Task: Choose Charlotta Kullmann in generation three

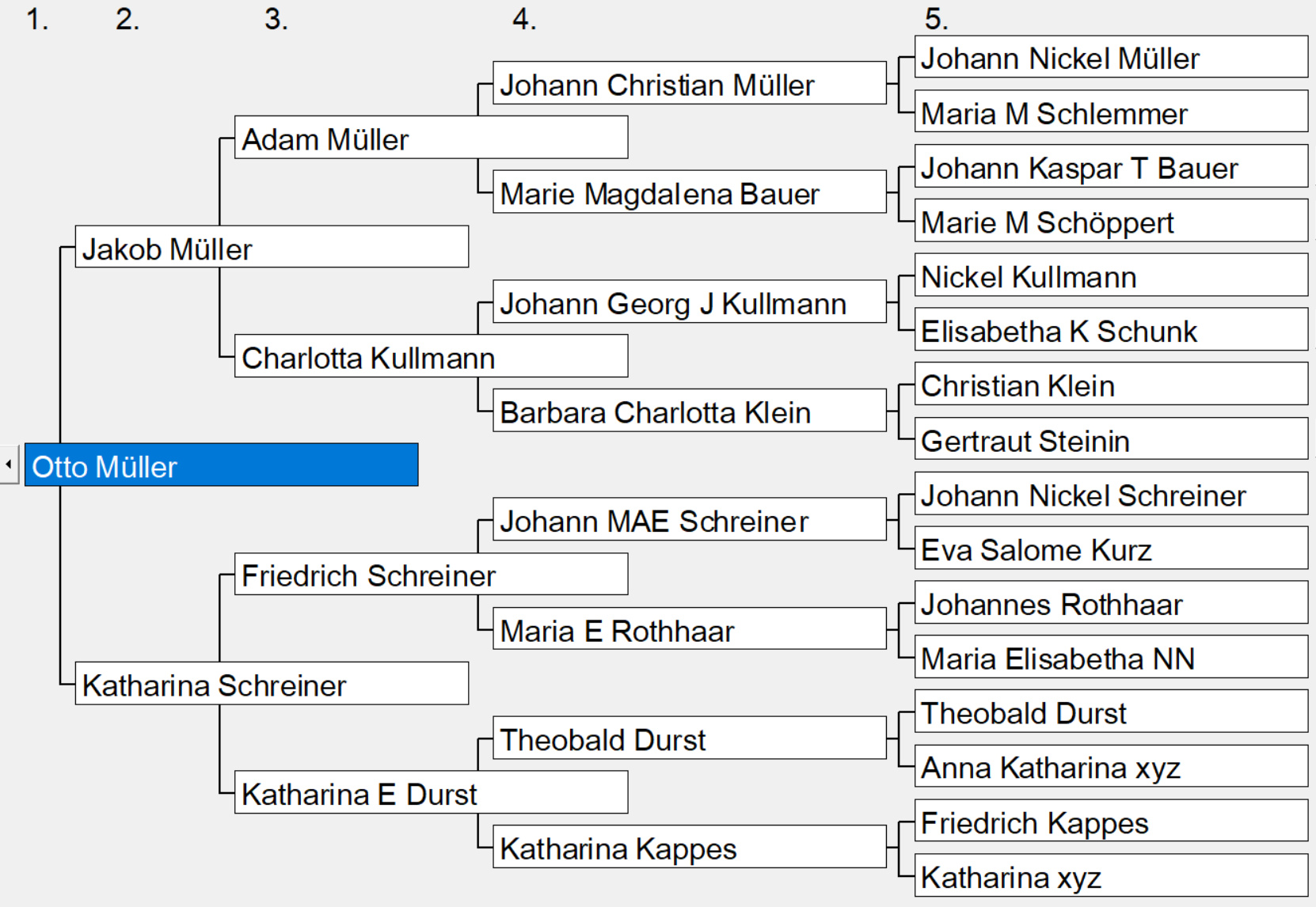Action: 432,356
